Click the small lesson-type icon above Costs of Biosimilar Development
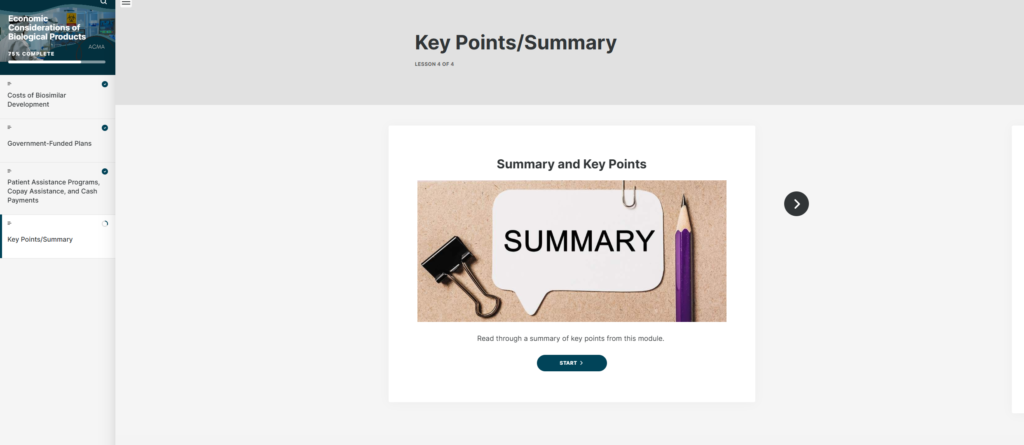1024x445 pixels. [x=10, y=84]
